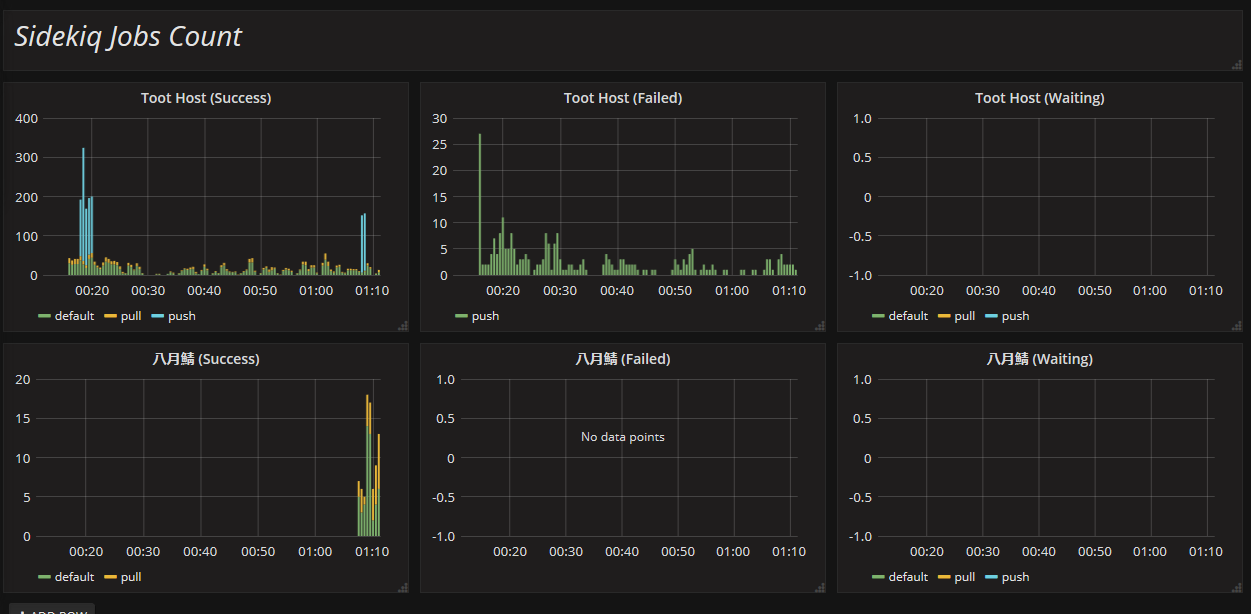Toggle default series in Toot Host (Waiting) legend

click(907, 316)
